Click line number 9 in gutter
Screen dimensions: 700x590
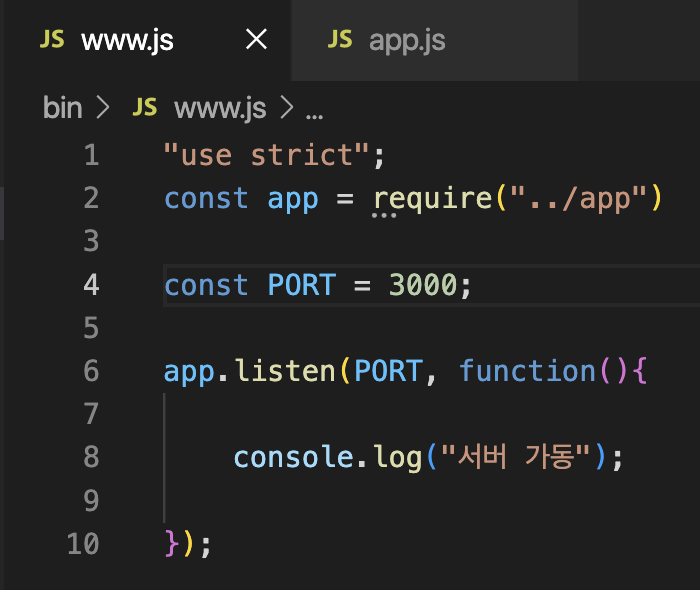(x=92, y=500)
